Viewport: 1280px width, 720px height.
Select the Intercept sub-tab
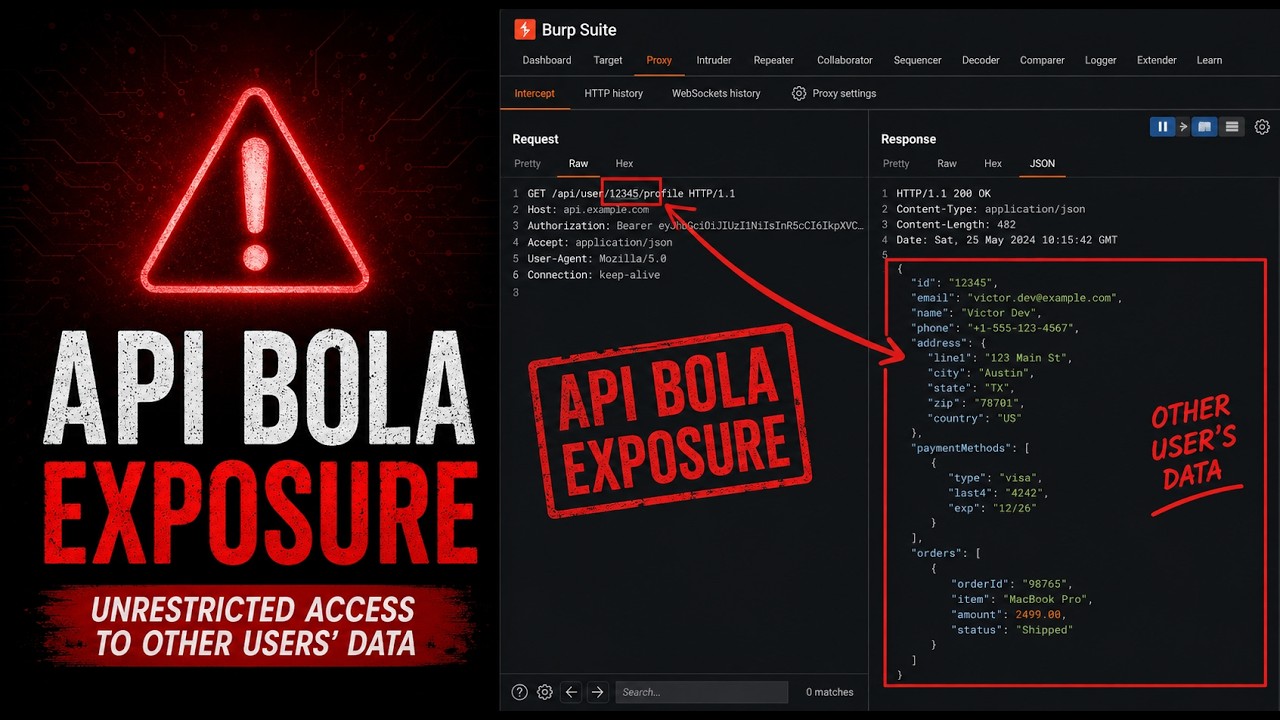[534, 93]
